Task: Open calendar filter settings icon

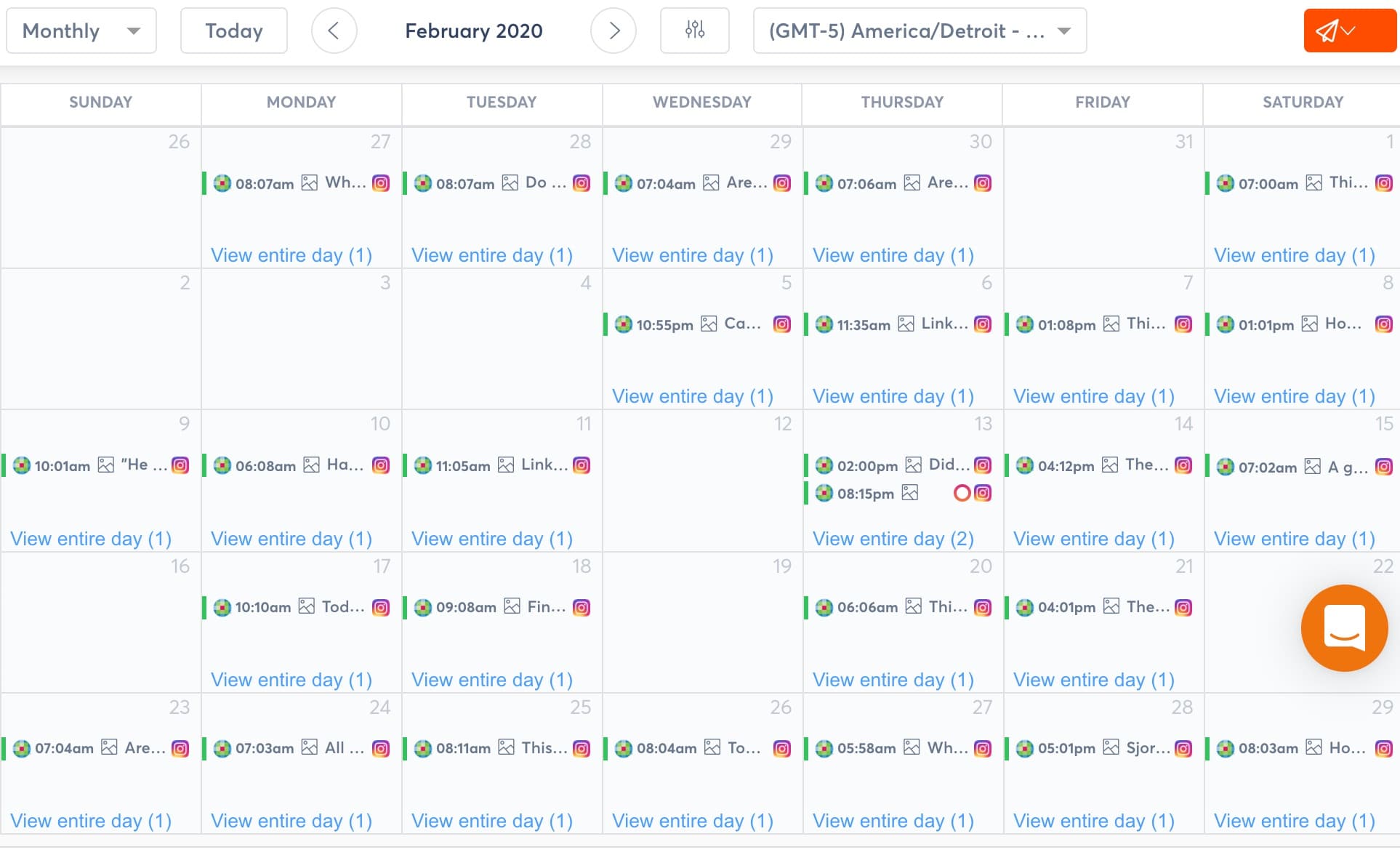Action: pos(695,31)
